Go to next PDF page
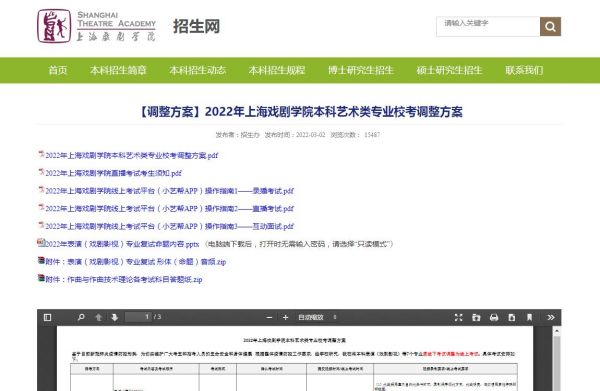Screen dimensions: 600x391 (x=114, y=317)
